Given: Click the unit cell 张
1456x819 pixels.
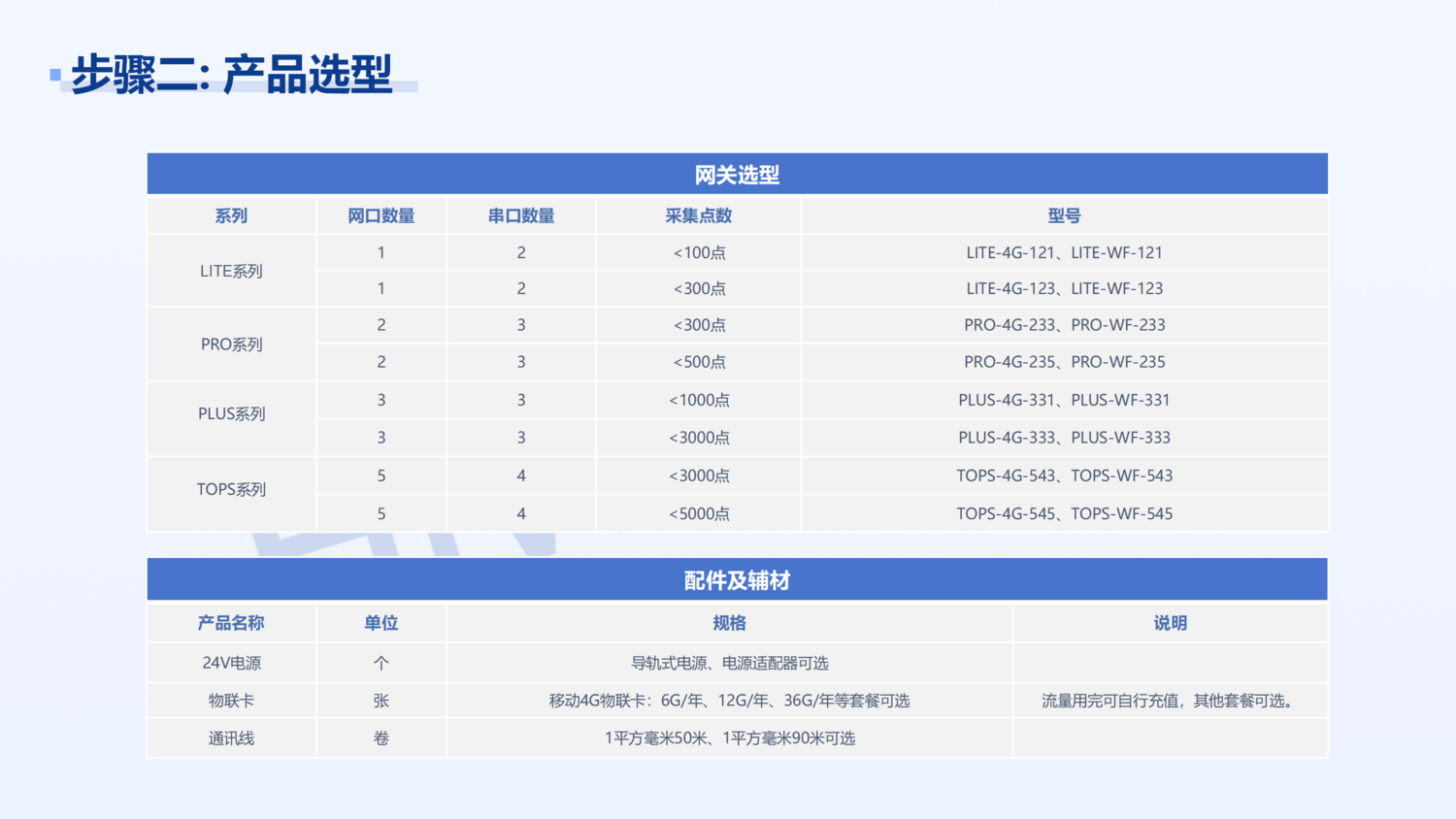Looking at the screenshot, I should [381, 701].
